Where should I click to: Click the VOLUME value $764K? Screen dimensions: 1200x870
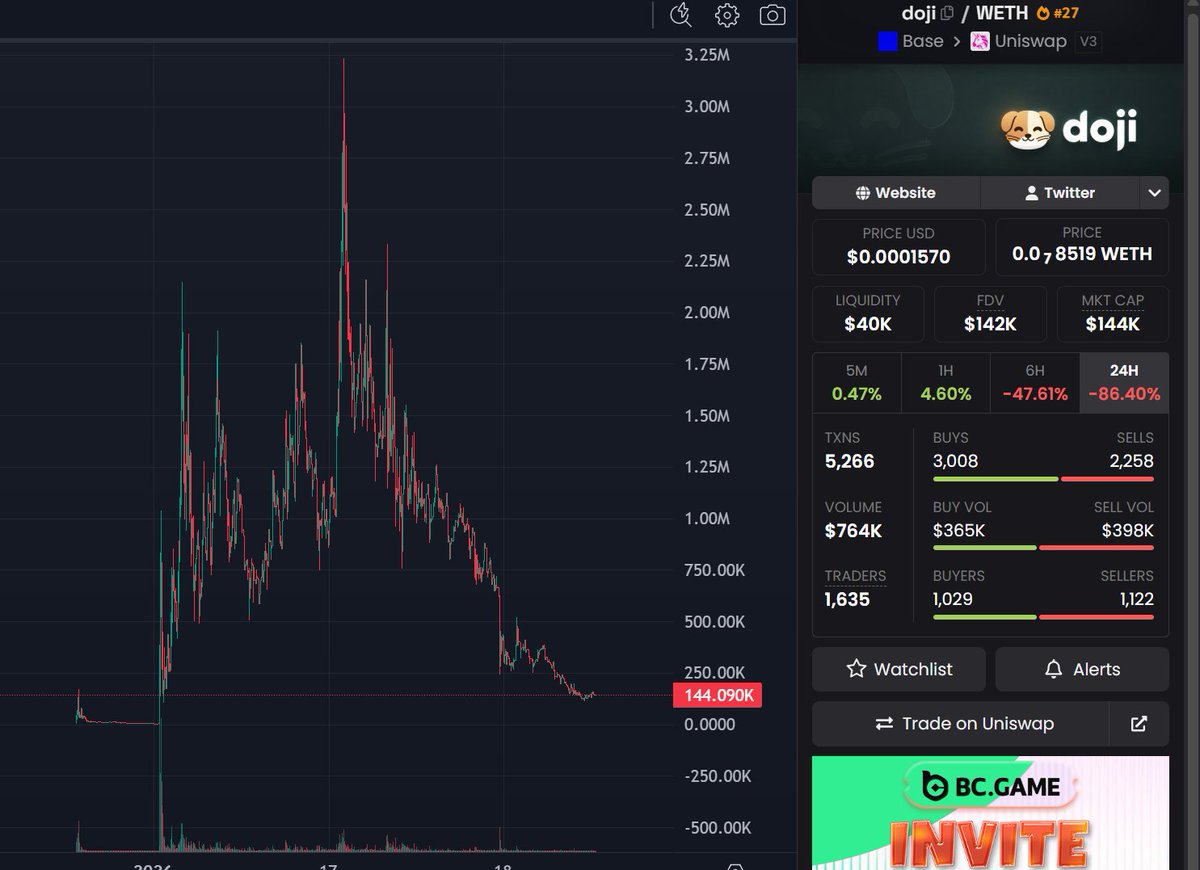click(853, 531)
